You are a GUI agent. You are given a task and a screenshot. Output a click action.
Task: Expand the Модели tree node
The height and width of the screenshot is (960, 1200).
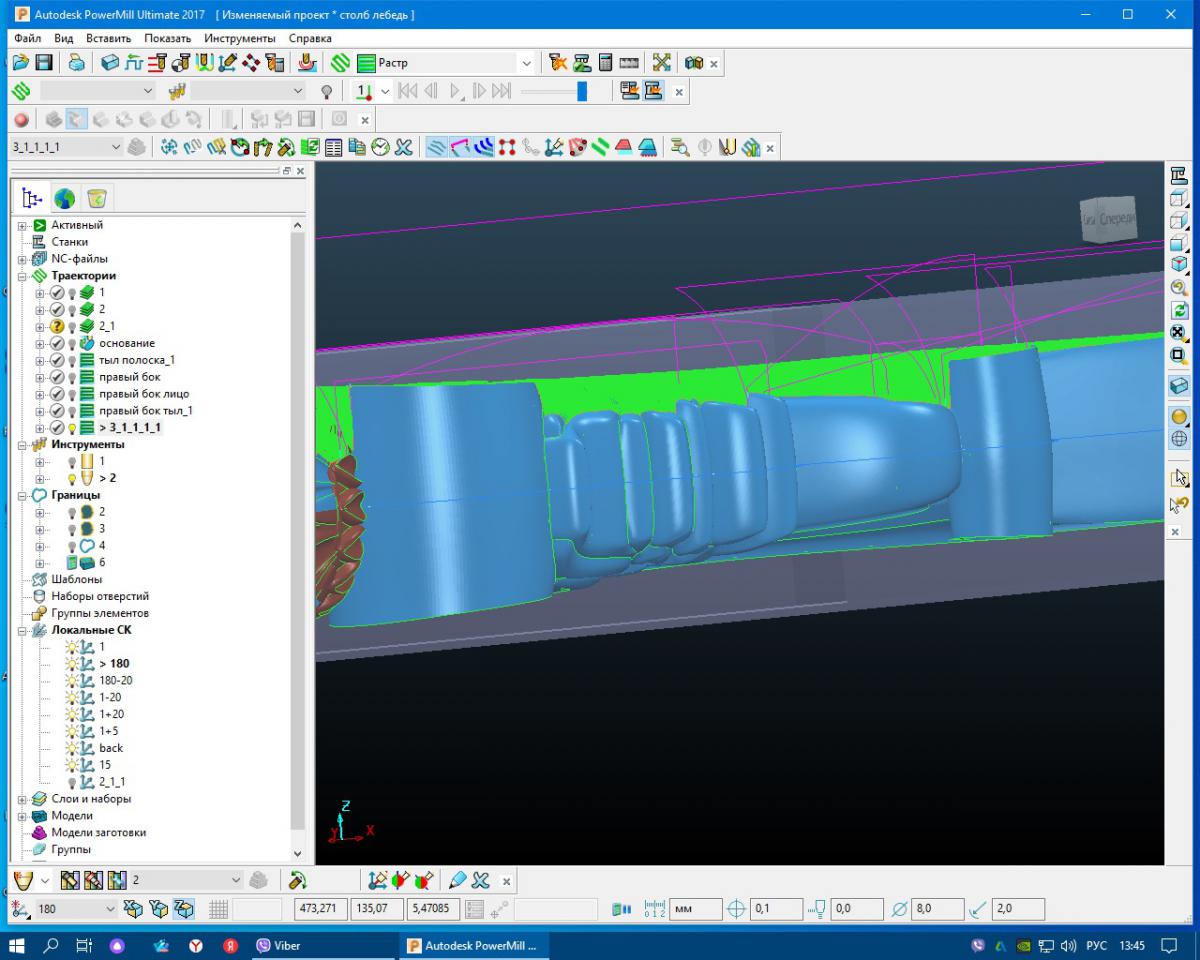pos(23,816)
